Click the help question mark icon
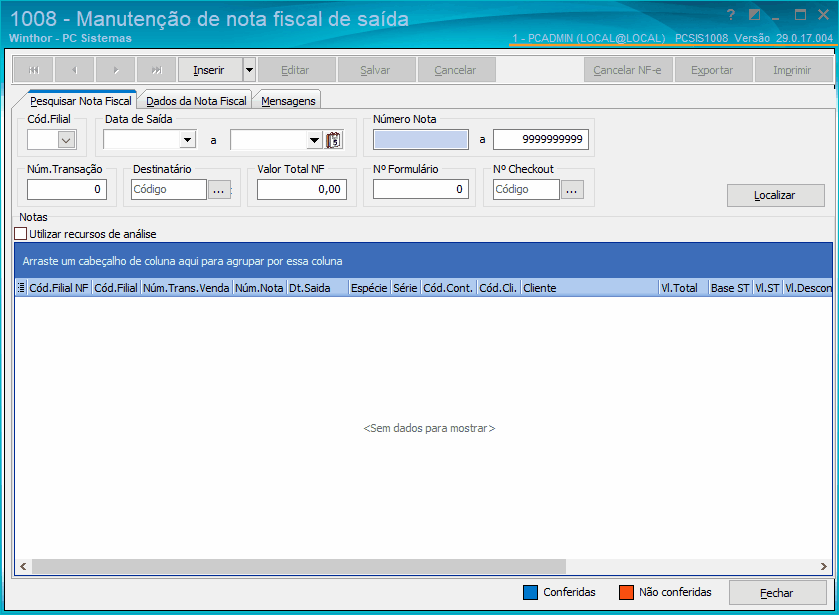The image size is (839, 615). coord(731,15)
